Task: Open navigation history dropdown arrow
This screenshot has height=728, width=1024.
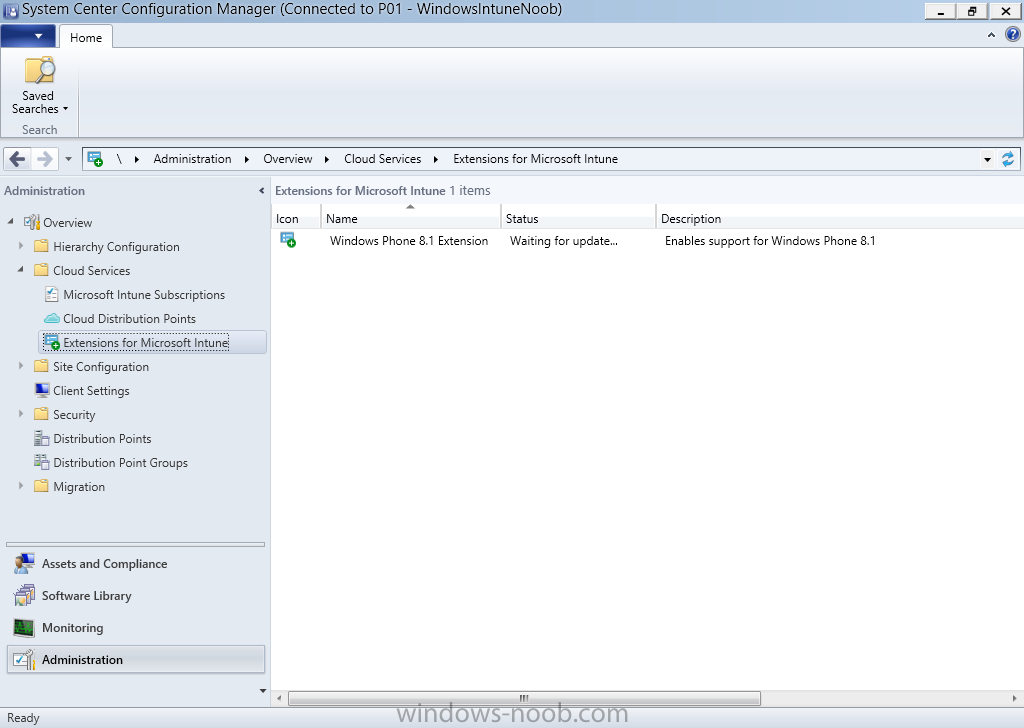Action: click(x=68, y=159)
